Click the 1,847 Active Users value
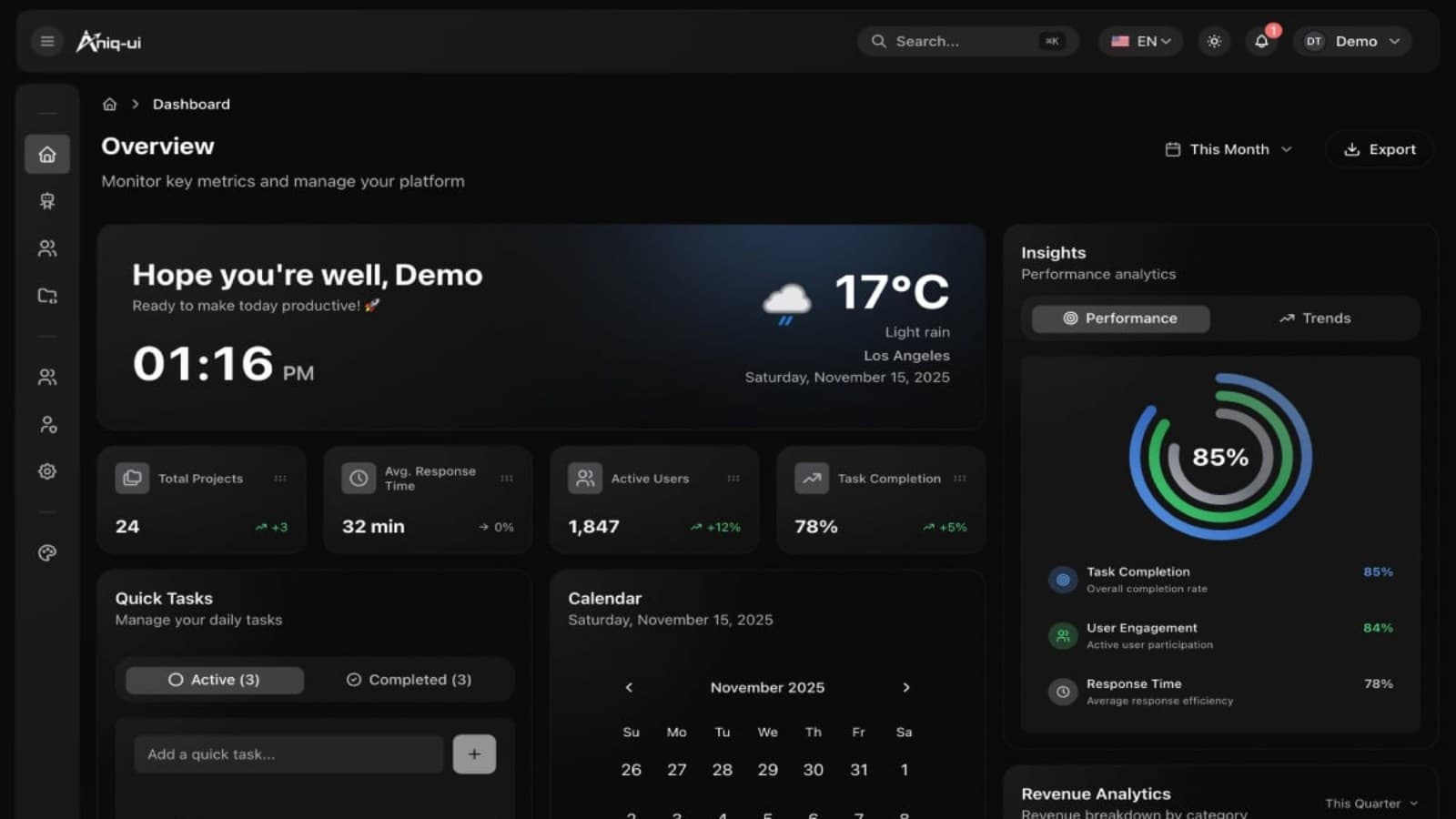 click(593, 526)
